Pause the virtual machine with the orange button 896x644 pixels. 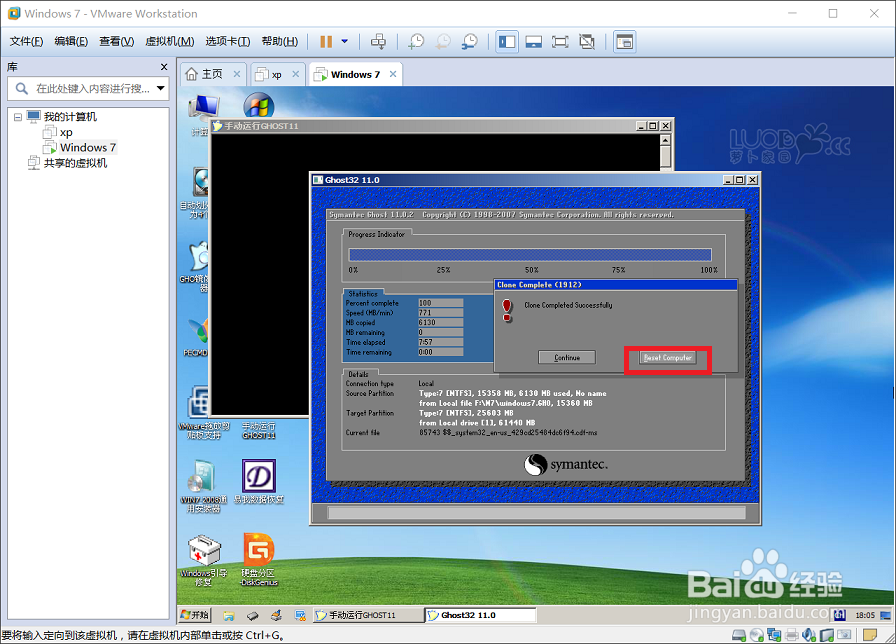click(x=326, y=42)
